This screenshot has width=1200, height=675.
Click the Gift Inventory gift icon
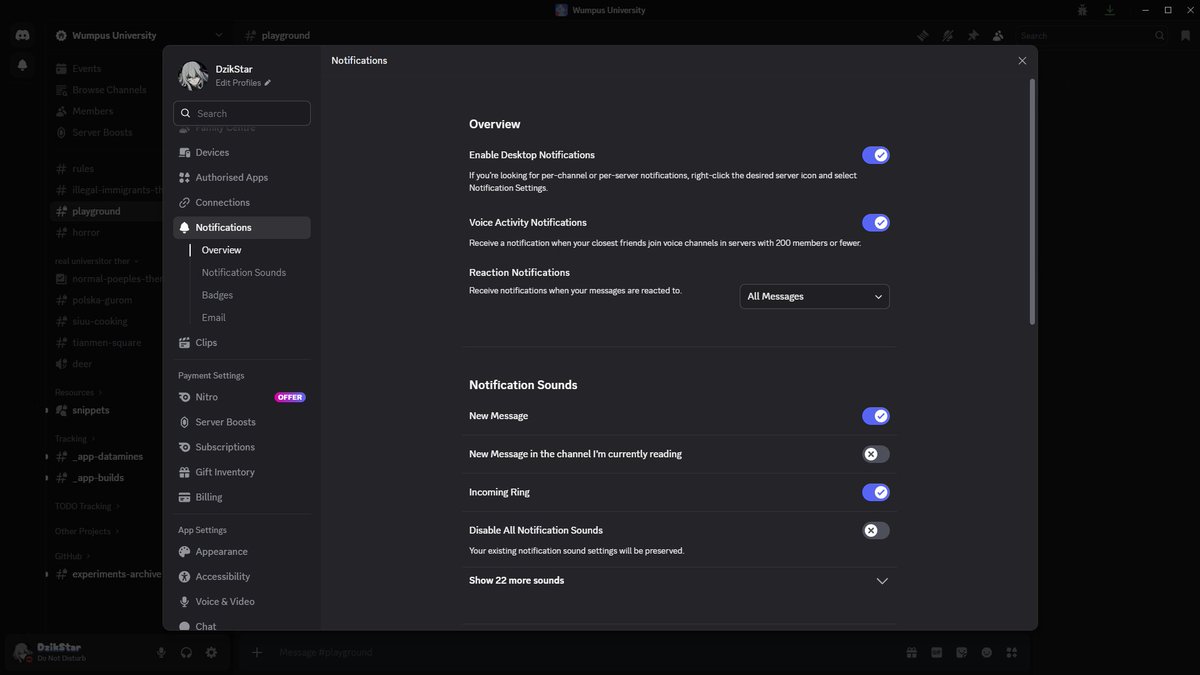coord(185,472)
